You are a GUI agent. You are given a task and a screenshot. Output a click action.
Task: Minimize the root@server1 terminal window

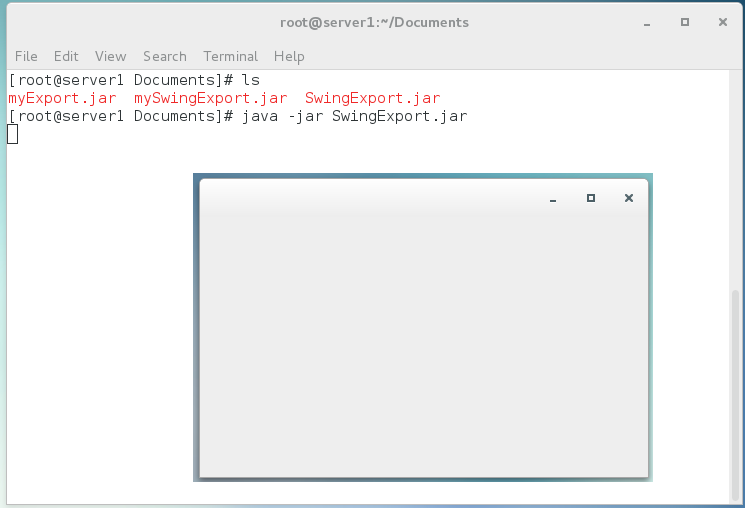click(647, 22)
